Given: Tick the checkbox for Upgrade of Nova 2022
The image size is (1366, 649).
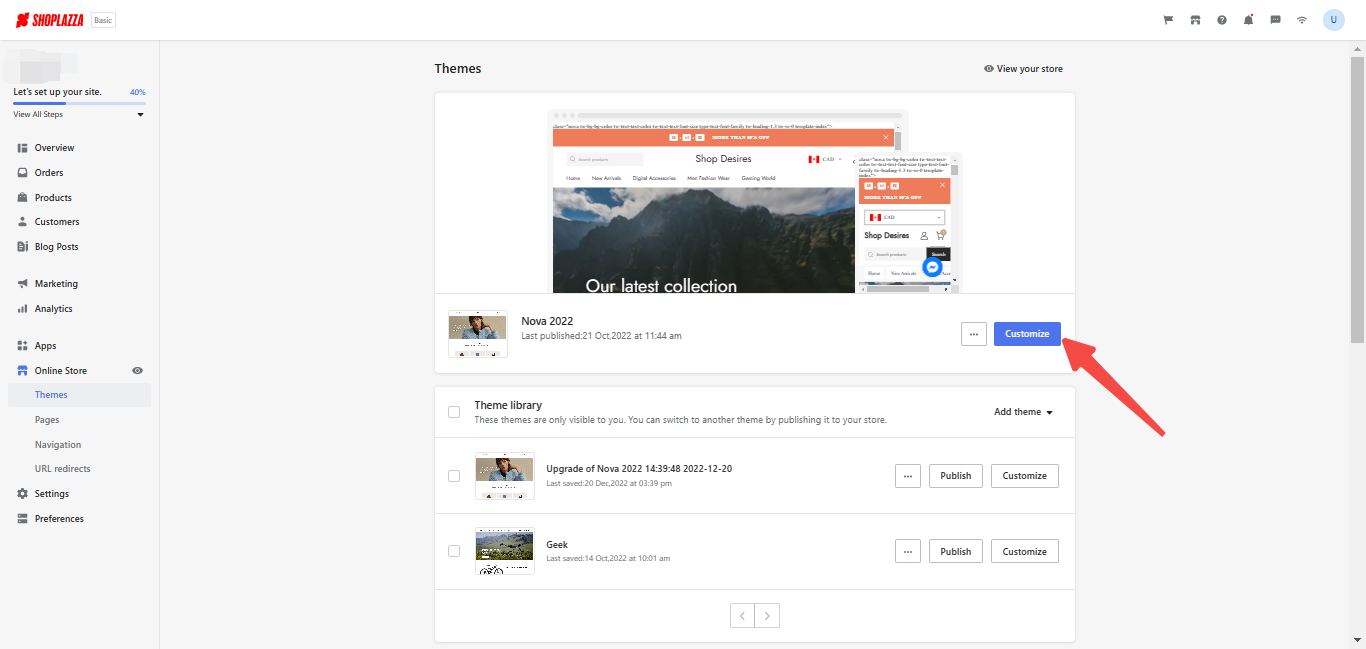Looking at the screenshot, I should pos(454,476).
